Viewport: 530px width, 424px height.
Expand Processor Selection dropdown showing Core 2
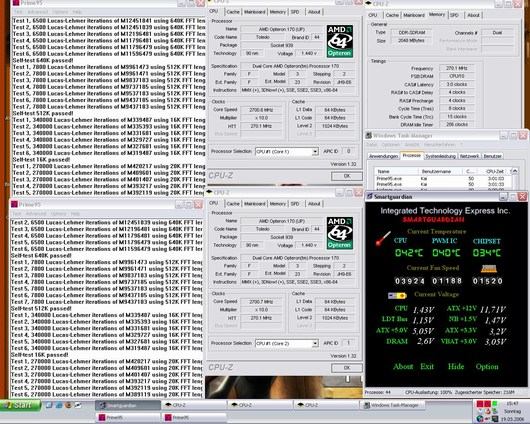tap(315, 343)
